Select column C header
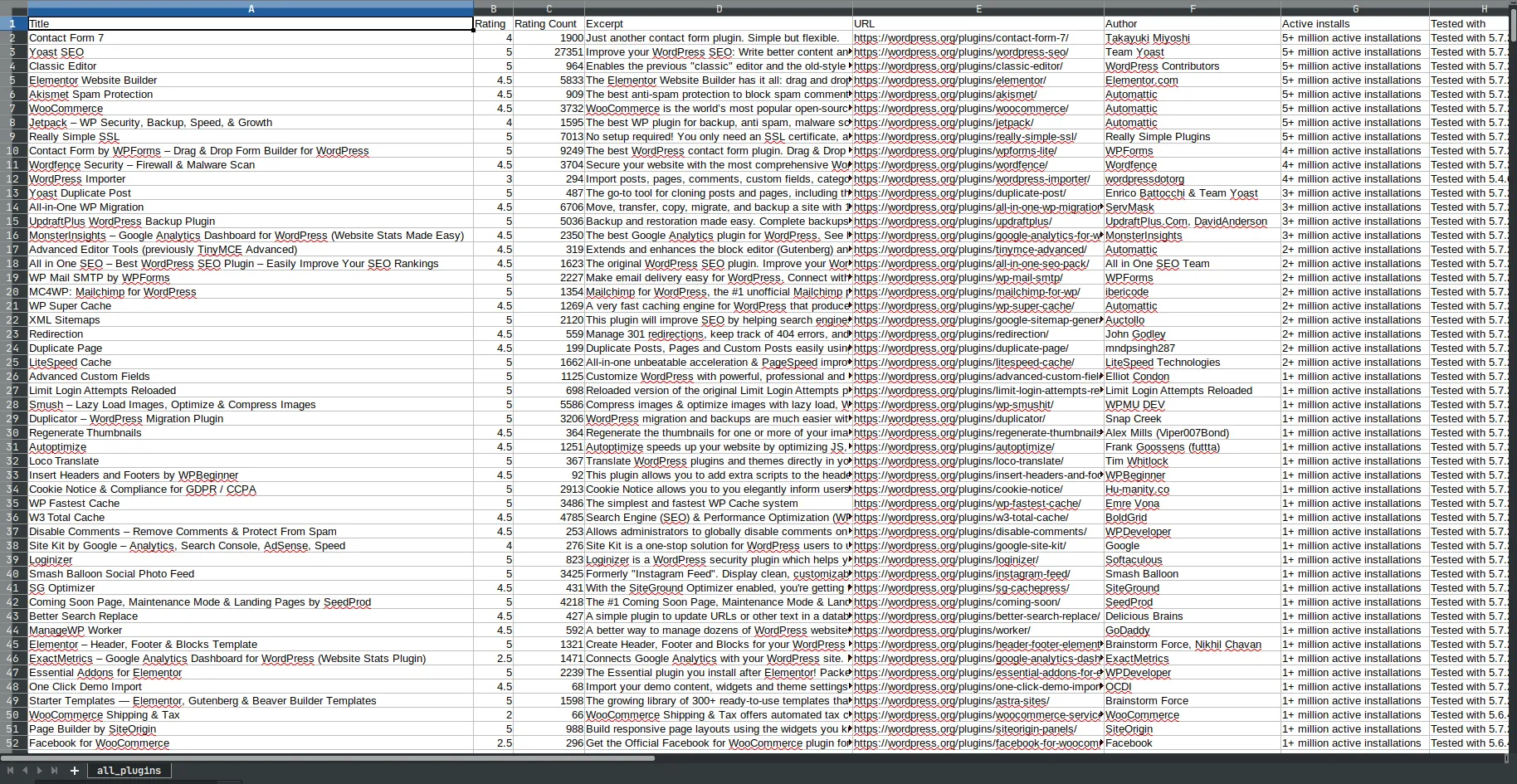Image resolution: width=1517 pixels, height=784 pixels. pyautogui.click(x=549, y=9)
